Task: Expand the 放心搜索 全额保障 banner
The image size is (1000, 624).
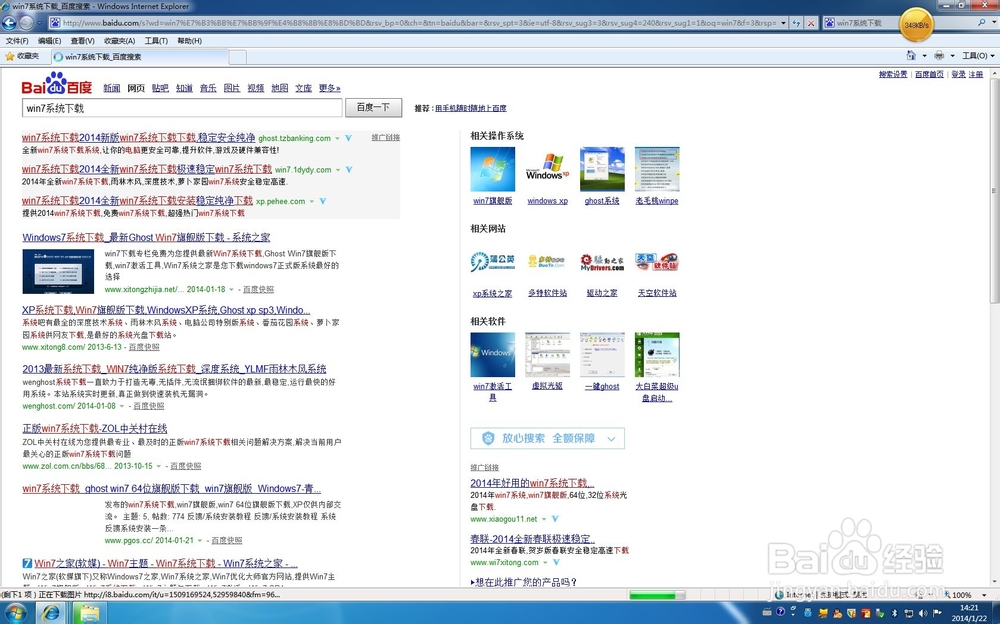Action: (547, 438)
